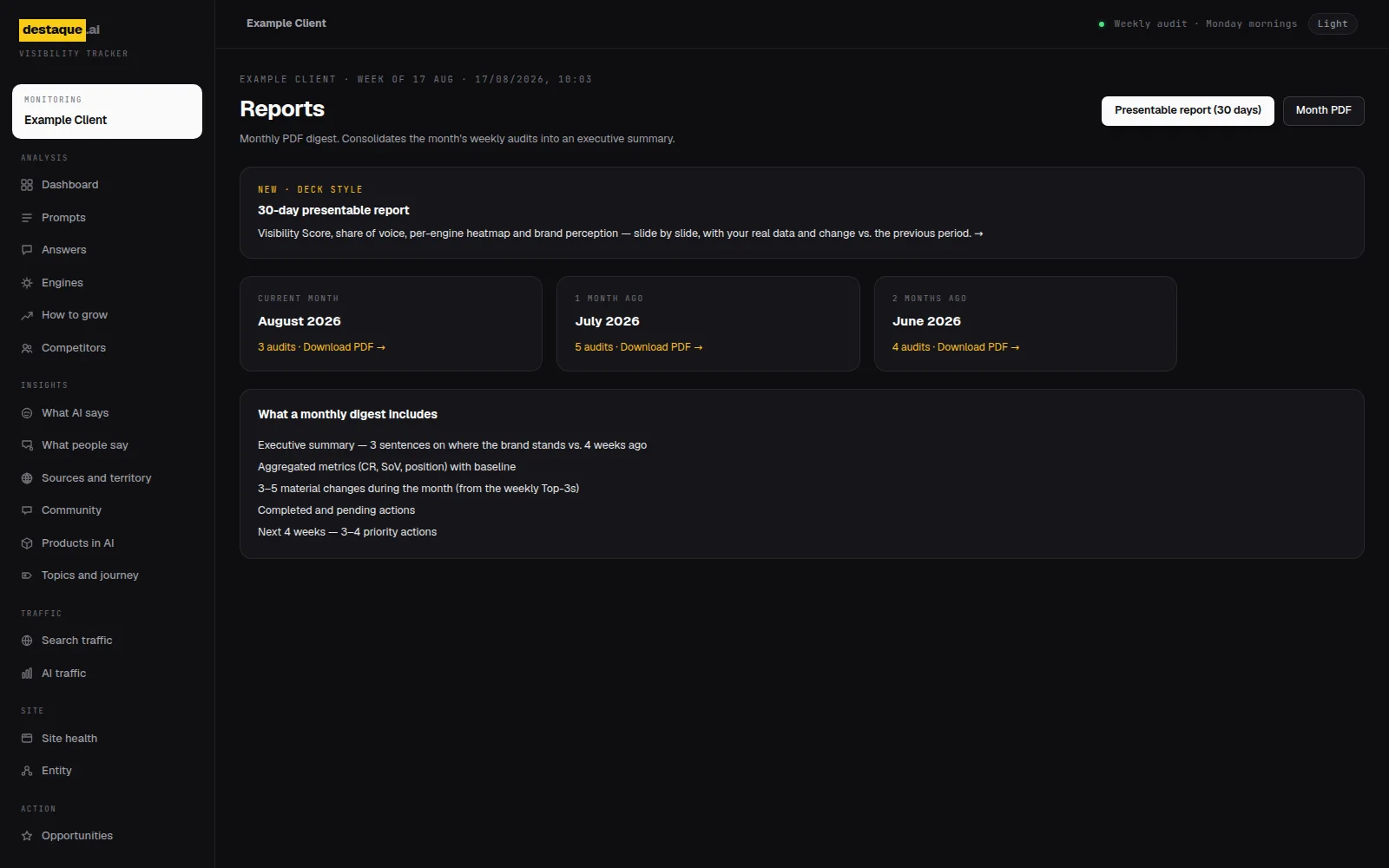Click the How to grow trend icon

coord(27,315)
